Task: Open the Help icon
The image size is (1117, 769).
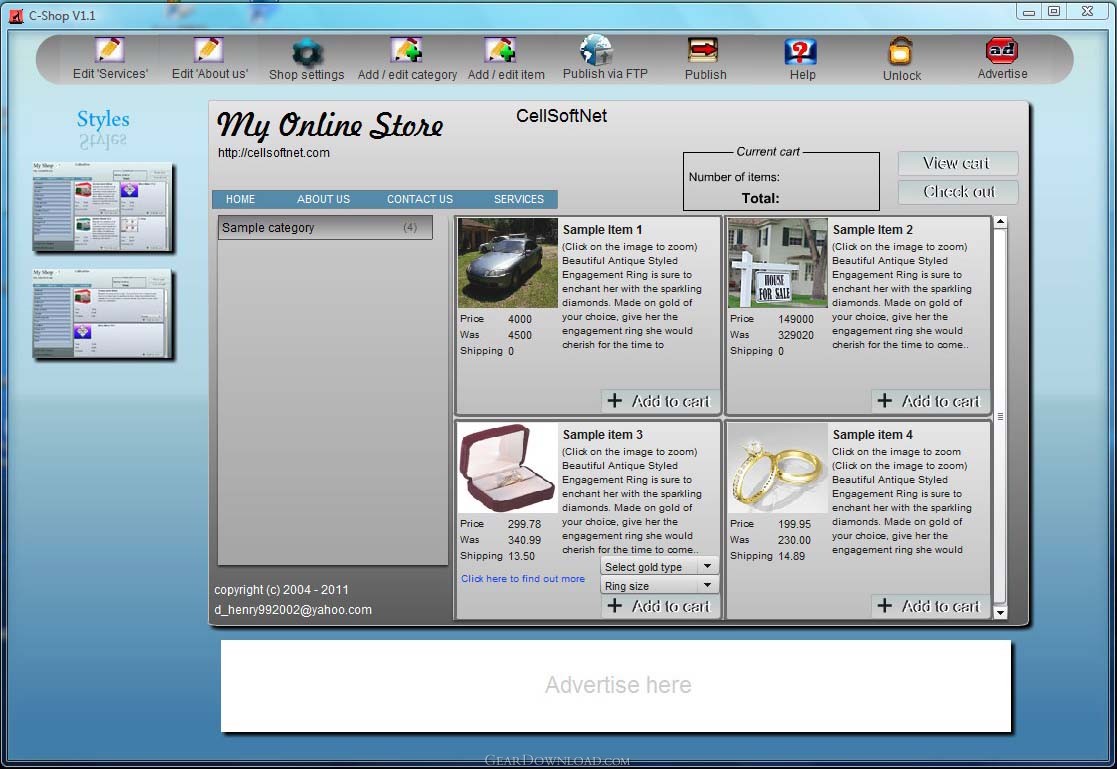Action: point(801,52)
